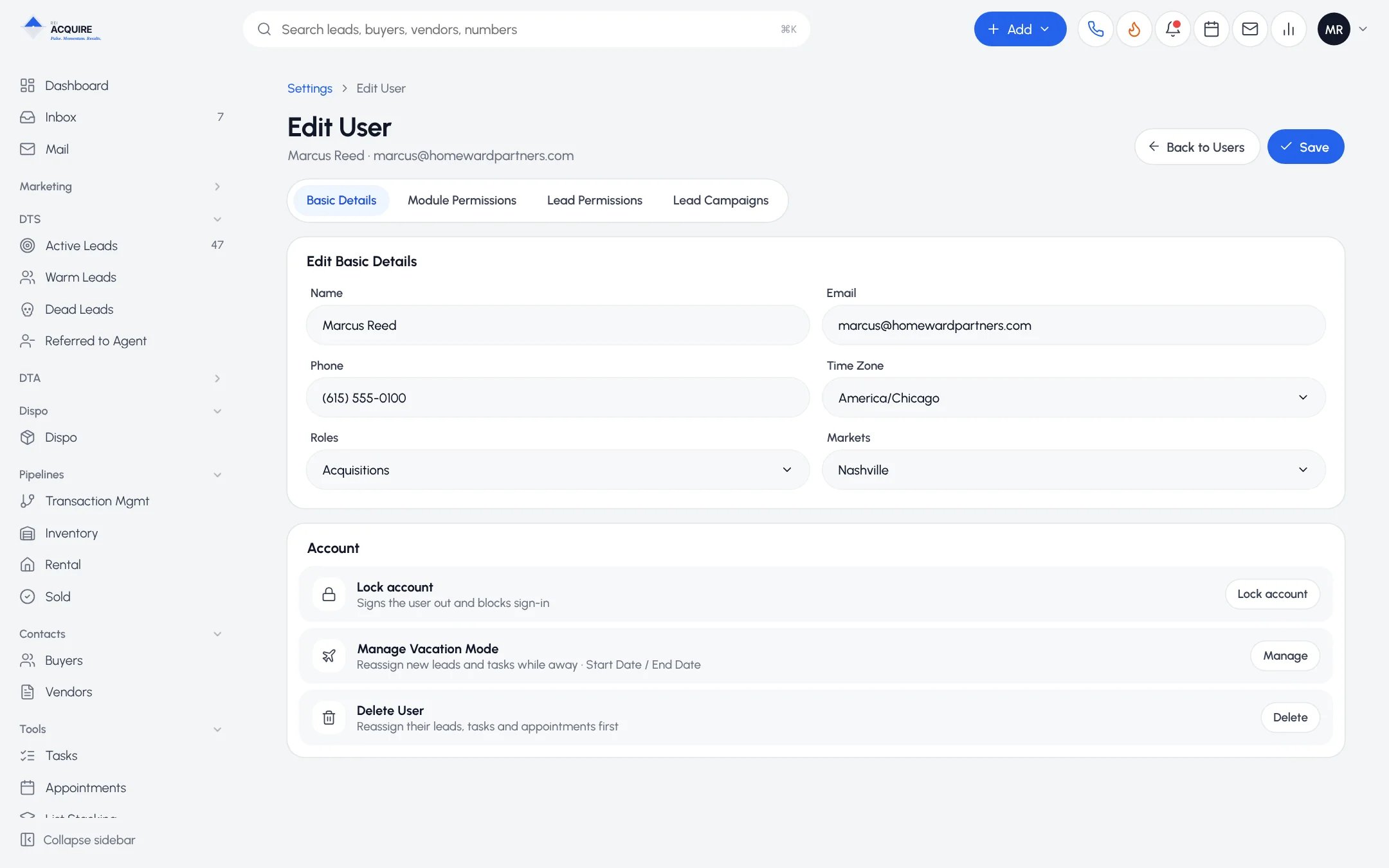Open the notifications bell
The image size is (1389, 868).
(1172, 29)
